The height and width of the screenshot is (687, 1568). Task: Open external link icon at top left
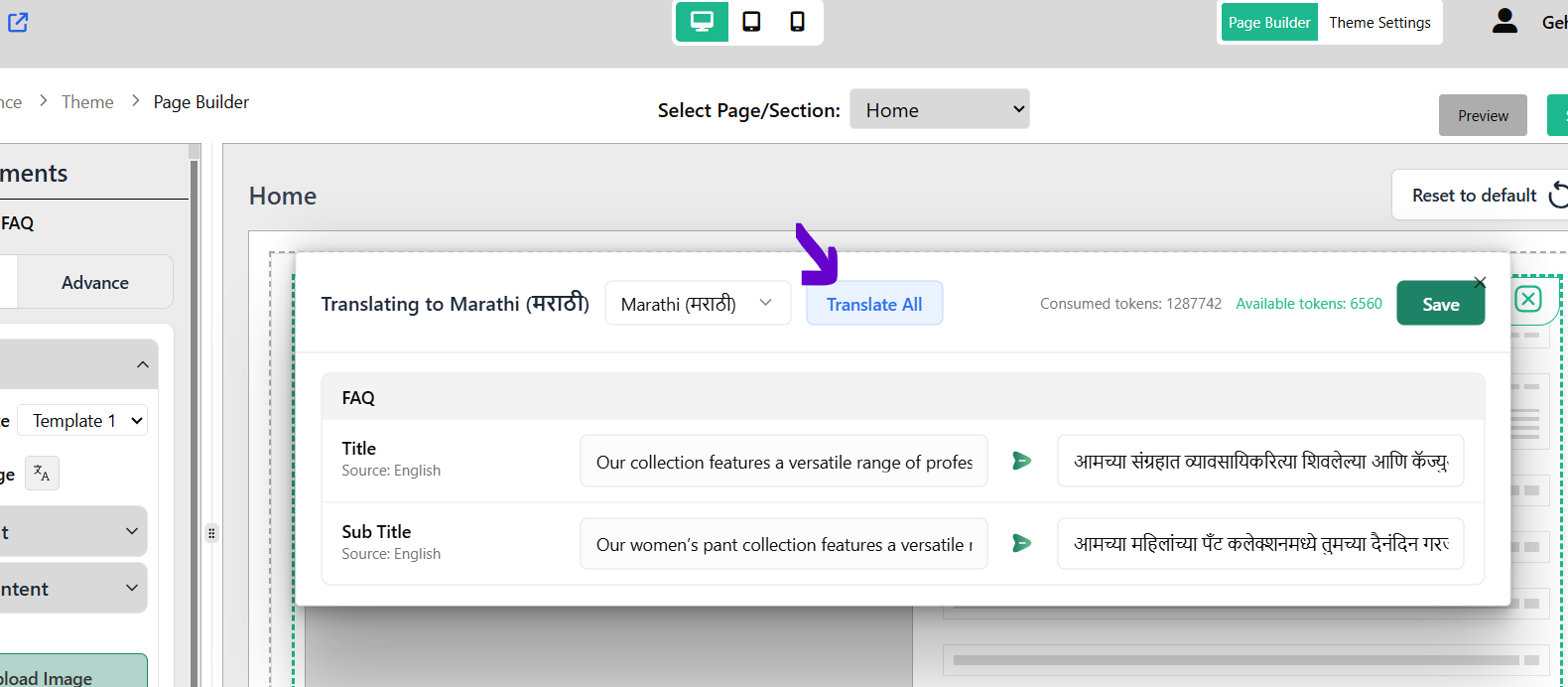[x=18, y=22]
